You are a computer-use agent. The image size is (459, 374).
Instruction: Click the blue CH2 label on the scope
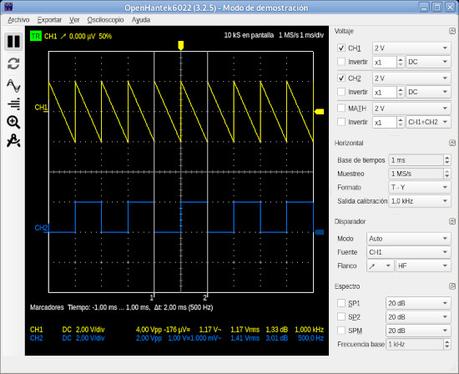(x=41, y=228)
